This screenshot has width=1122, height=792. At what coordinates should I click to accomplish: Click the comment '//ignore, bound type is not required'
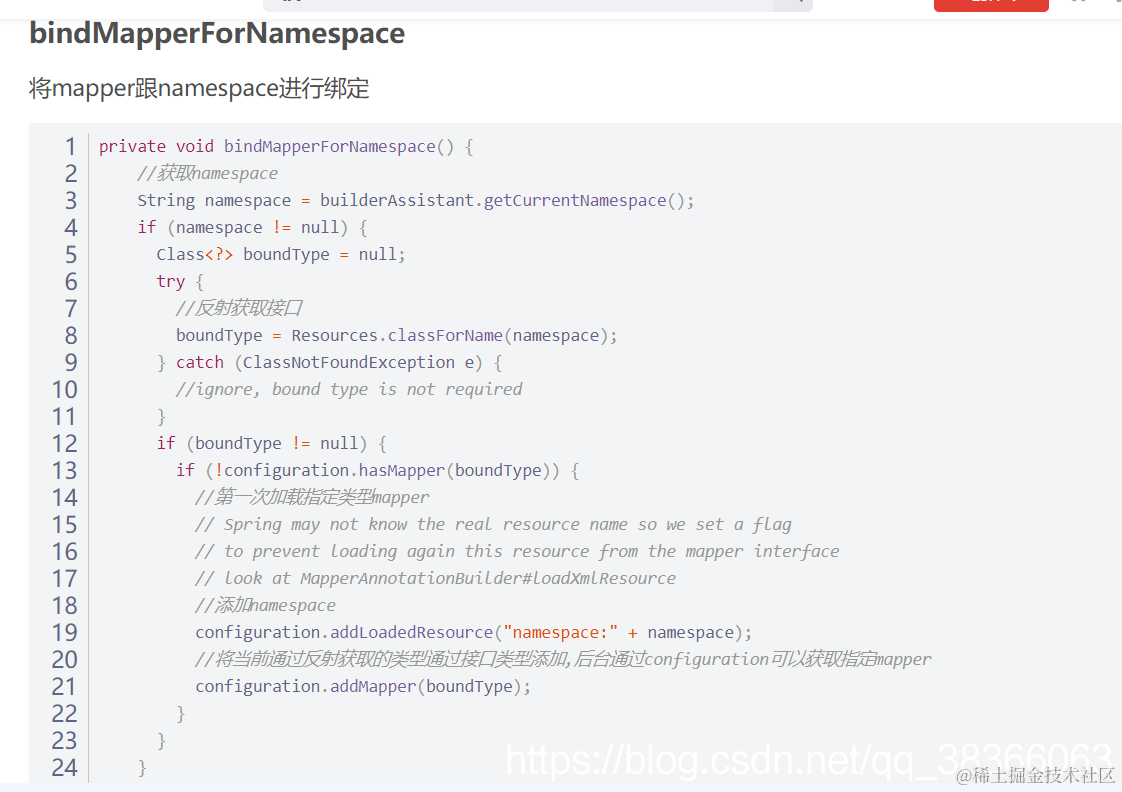349,389
